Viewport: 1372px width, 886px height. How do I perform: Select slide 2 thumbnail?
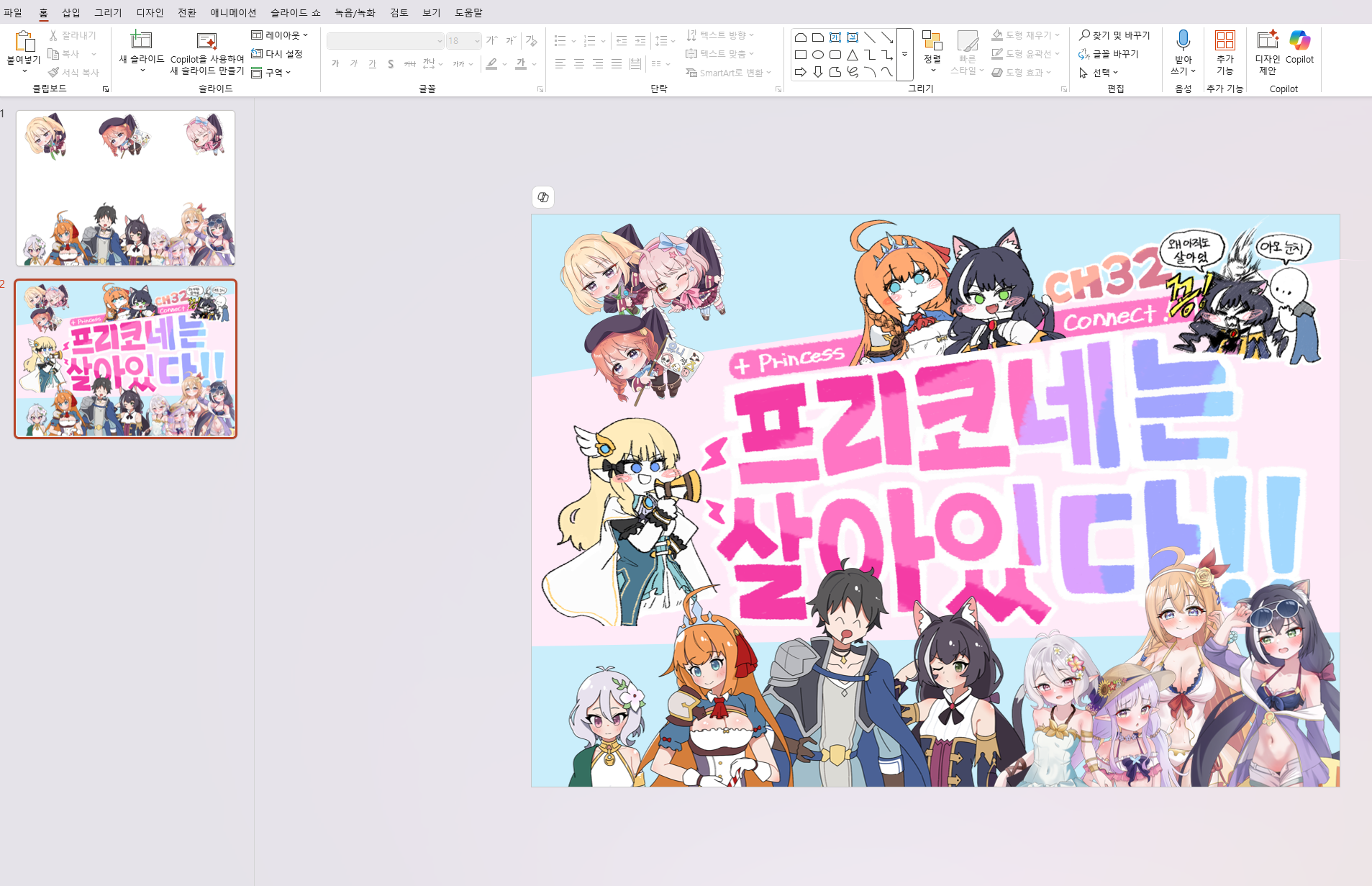(x=126, y=358)
